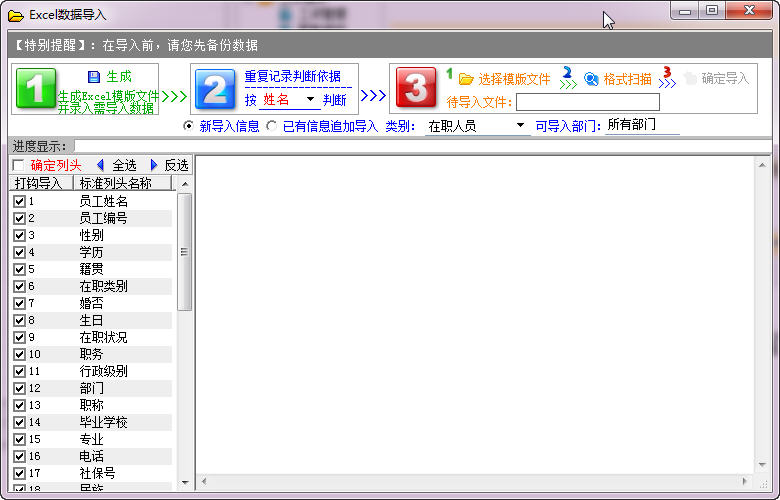Click the 毕业学校 row text
This screenshot has width=780, height=500.
(x=103, y=422)
